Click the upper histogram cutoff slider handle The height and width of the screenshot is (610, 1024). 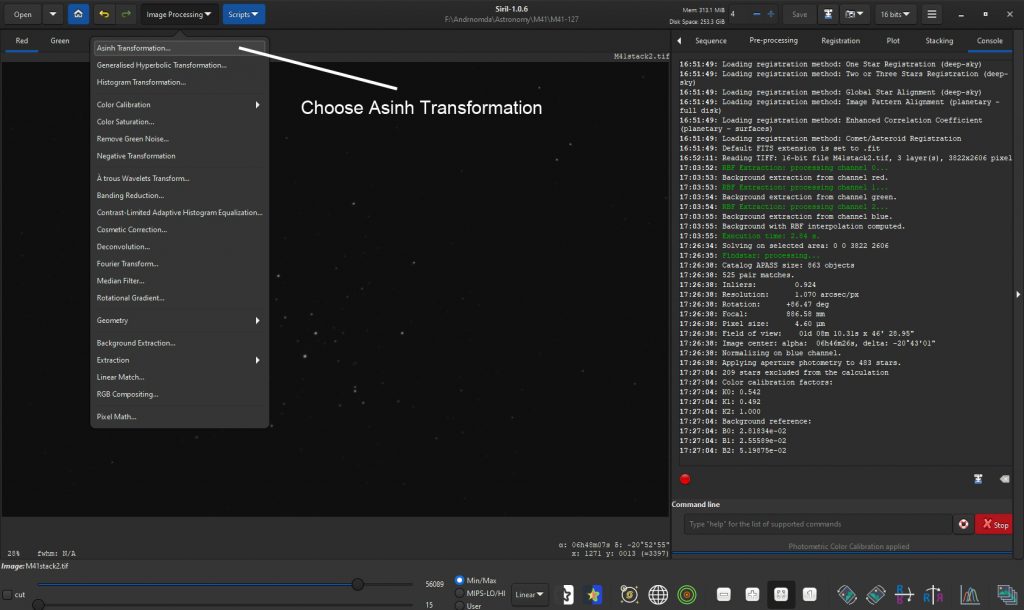(x=358, y=584)
